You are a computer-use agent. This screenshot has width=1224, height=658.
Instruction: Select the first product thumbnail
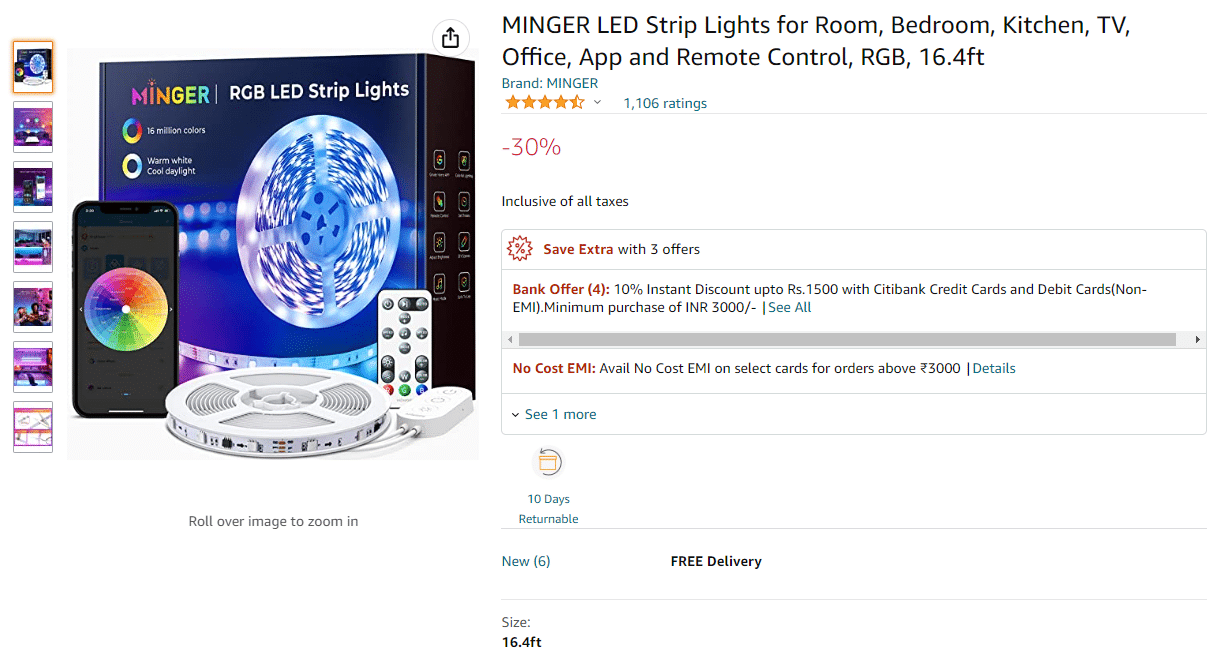[x=33, y=67]
